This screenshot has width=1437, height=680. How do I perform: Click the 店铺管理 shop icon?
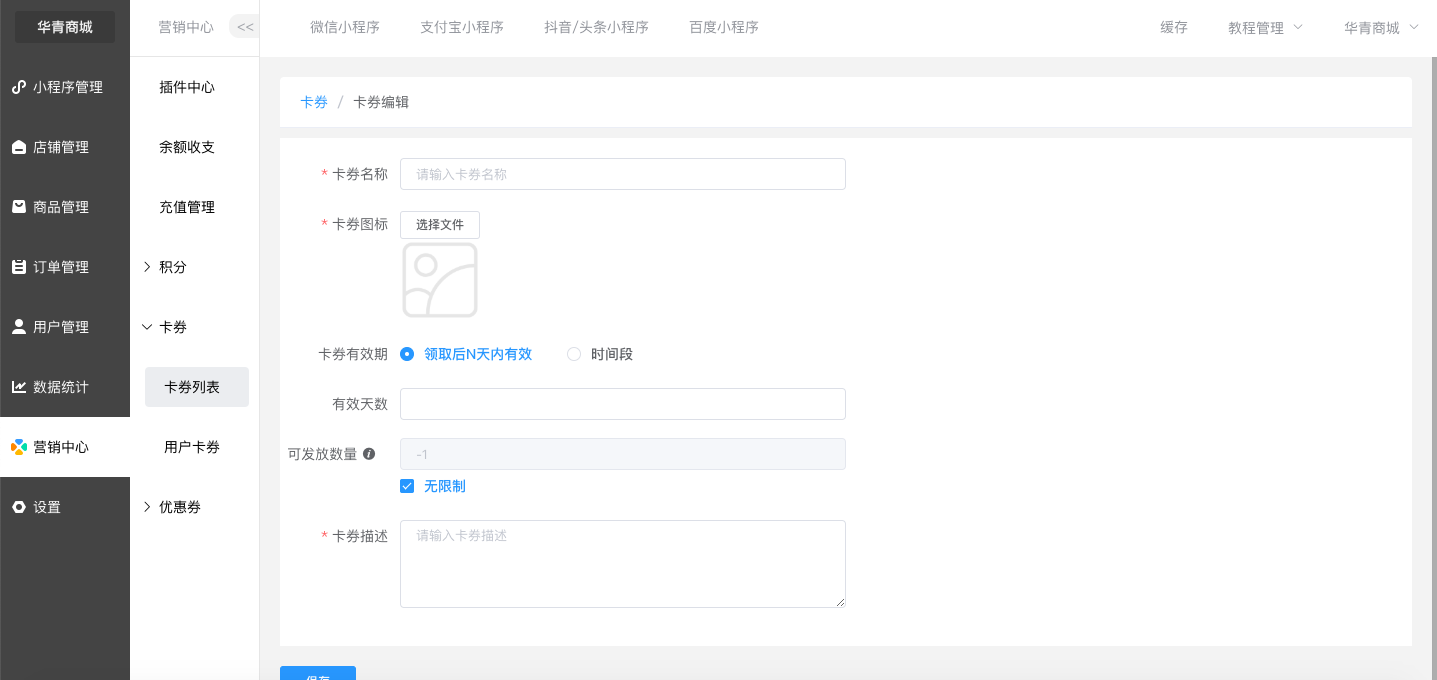click(x=19, y=147)
